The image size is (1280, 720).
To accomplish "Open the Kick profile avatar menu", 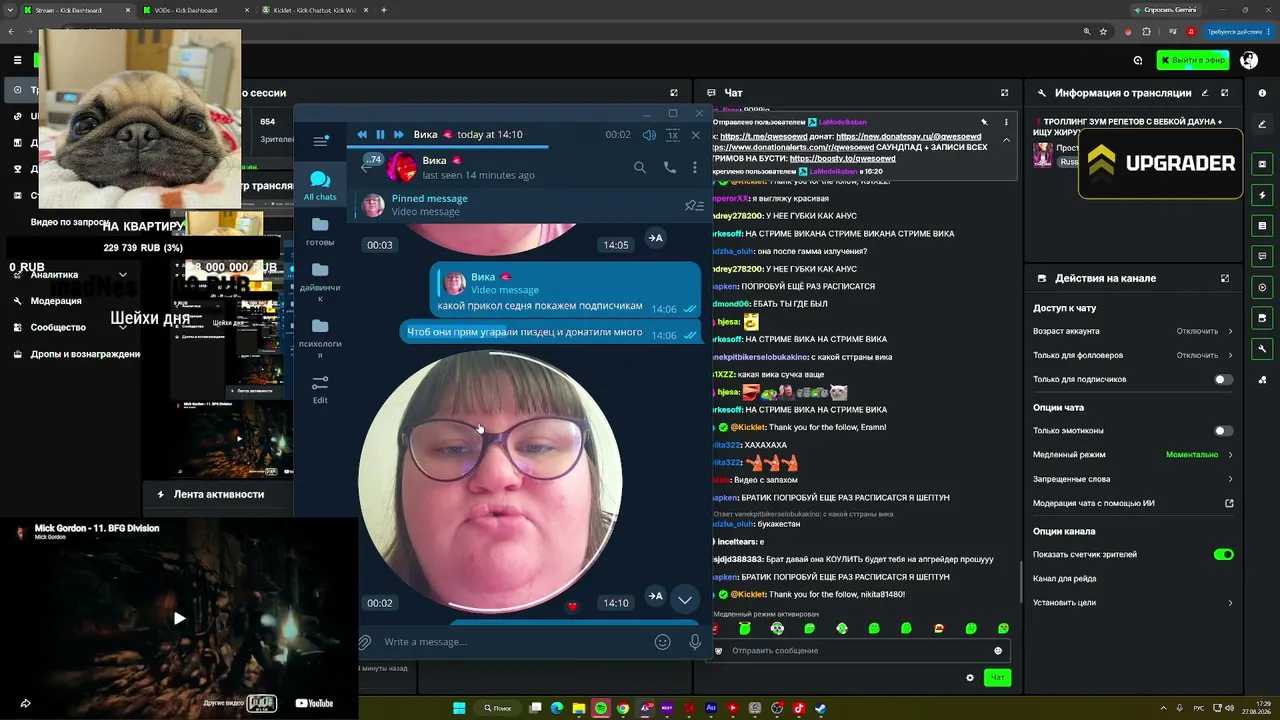I will point(1249,60).
